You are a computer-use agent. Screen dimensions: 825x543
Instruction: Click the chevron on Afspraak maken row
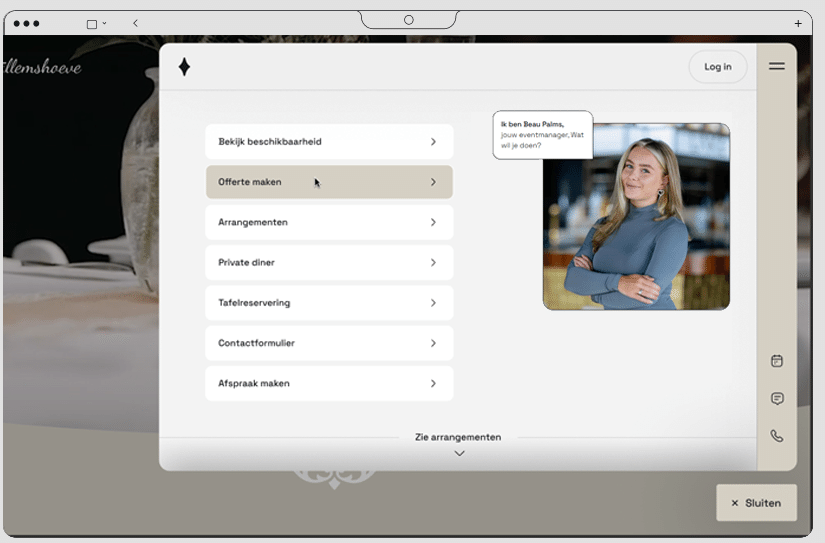[433, 384]
